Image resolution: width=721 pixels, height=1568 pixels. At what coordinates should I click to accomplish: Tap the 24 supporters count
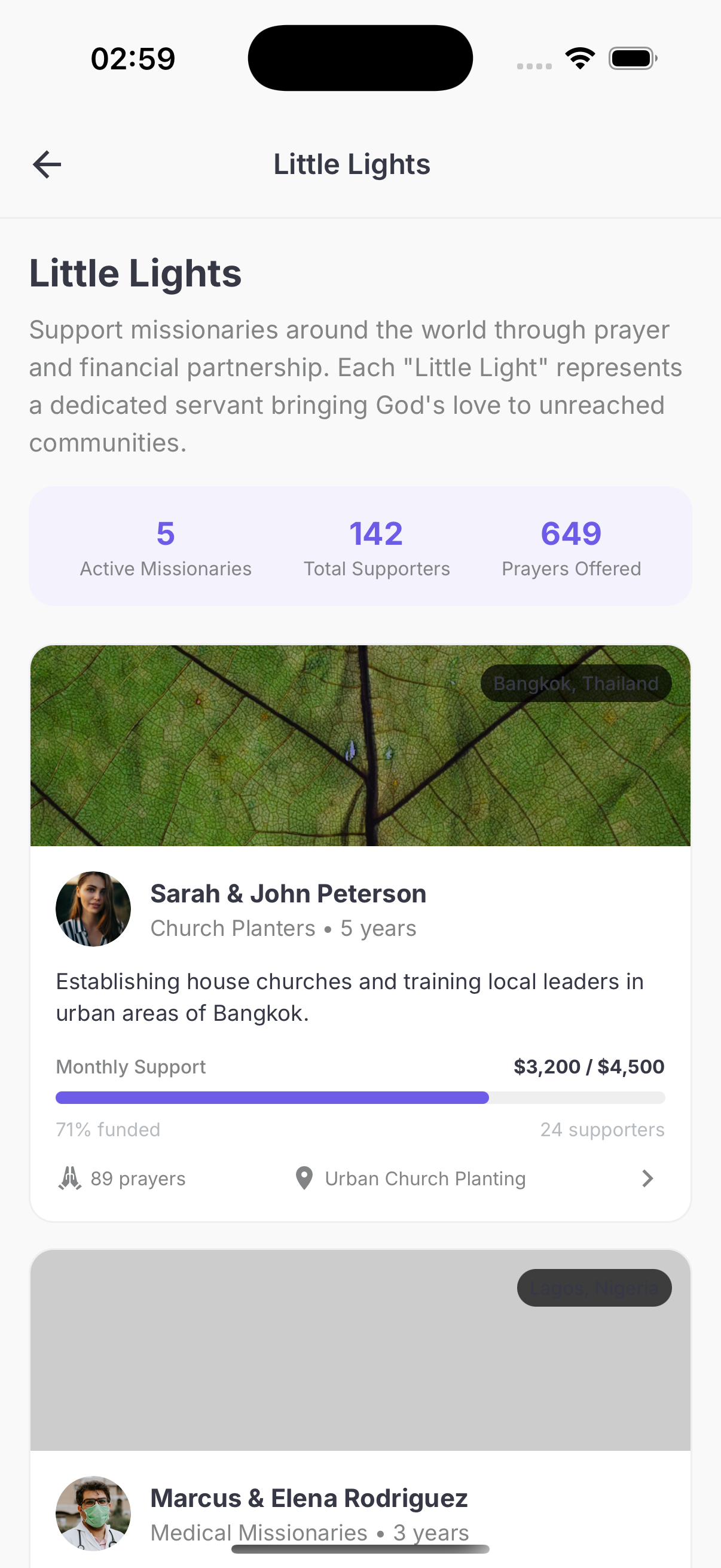[x=603, y=1130]
